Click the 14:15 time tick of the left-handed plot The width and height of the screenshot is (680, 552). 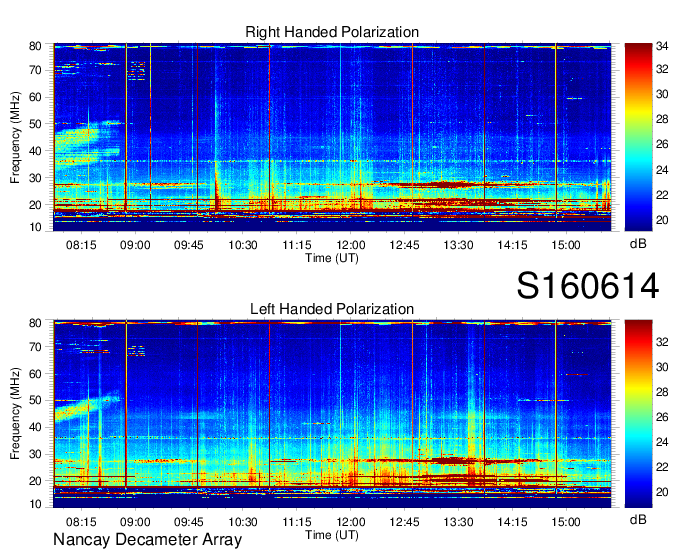pos(512,522)
